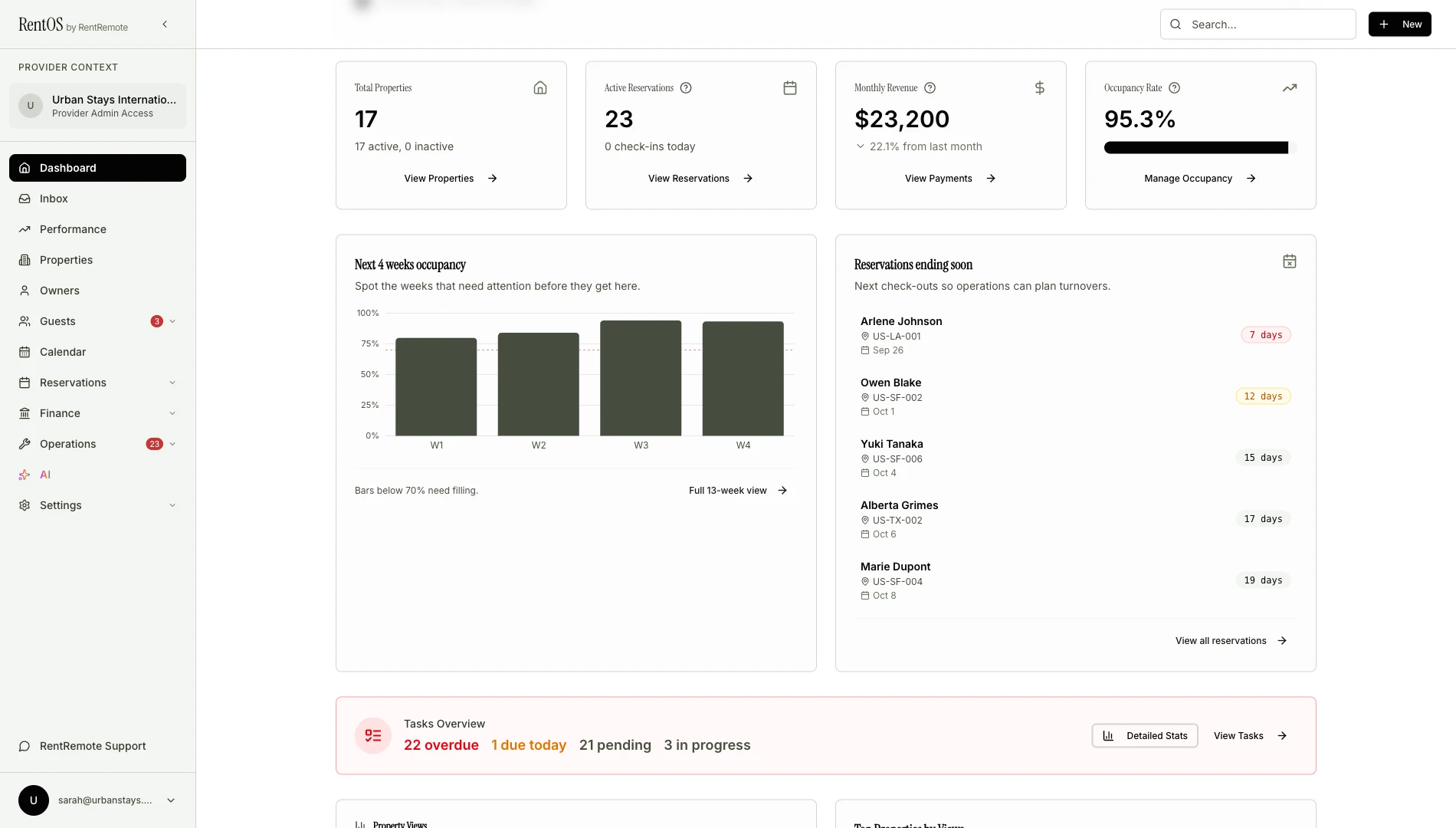The image size is (1456, 828).
Task: Open the Urban Stays provider context switcher
Action: (x=97, y=106)
